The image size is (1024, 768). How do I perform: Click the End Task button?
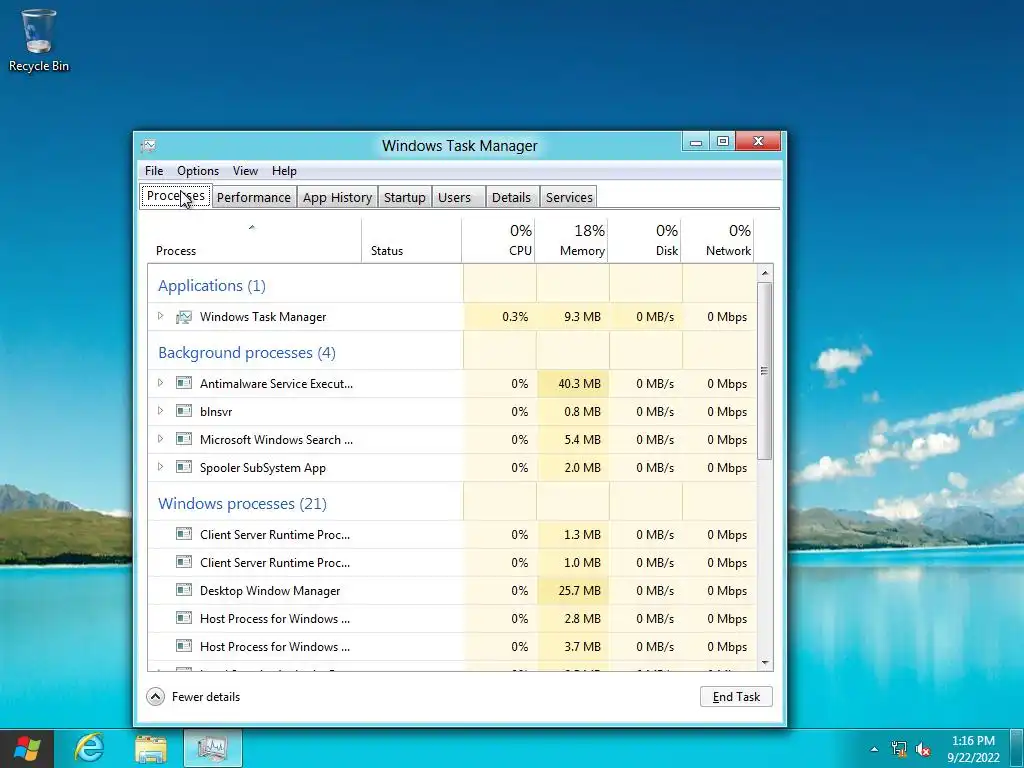(736, 697)
